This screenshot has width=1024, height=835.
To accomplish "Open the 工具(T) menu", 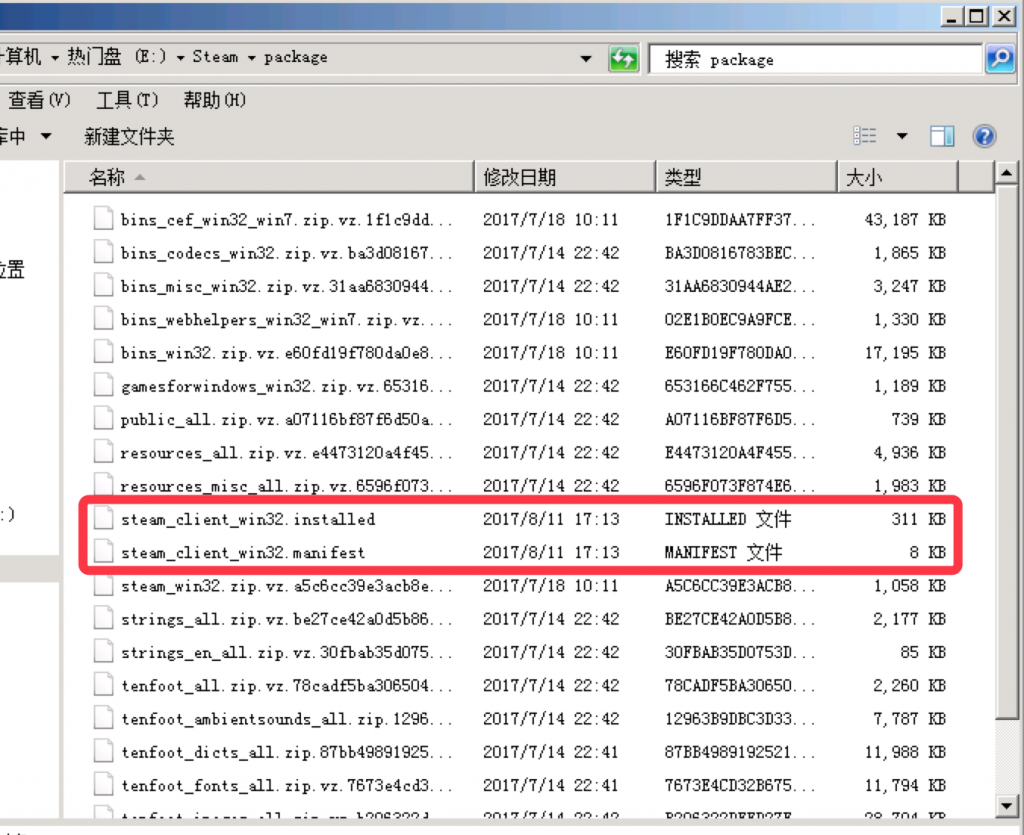I will pyautogui.click(x=127, y=100).
